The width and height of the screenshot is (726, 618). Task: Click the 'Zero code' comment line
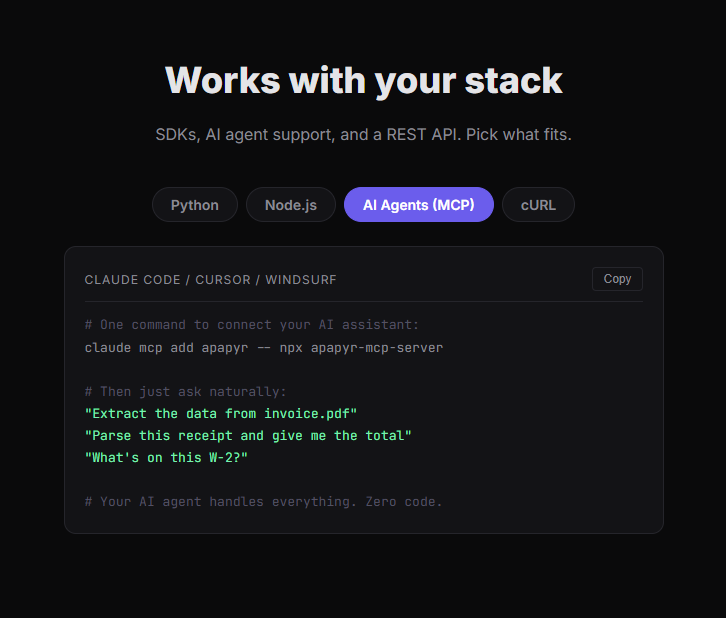pos(263,502)
